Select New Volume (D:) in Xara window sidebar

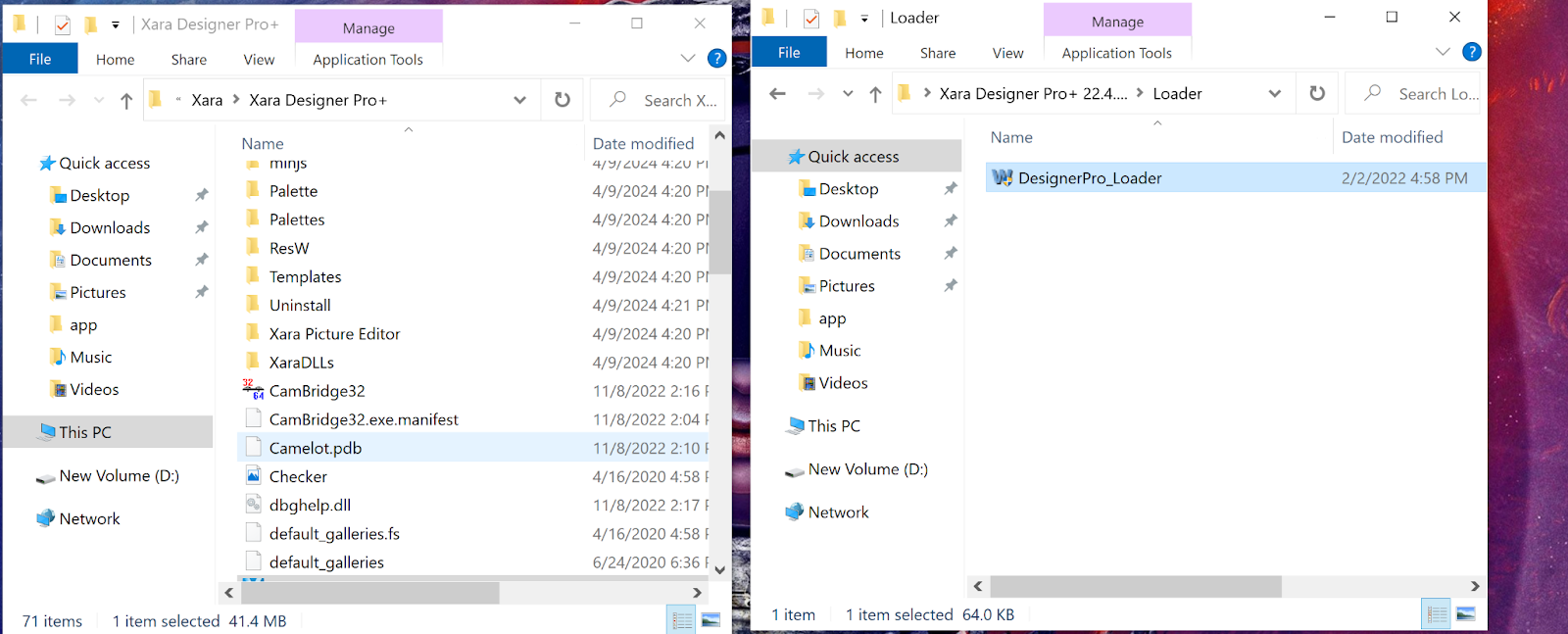coord(119,476)
